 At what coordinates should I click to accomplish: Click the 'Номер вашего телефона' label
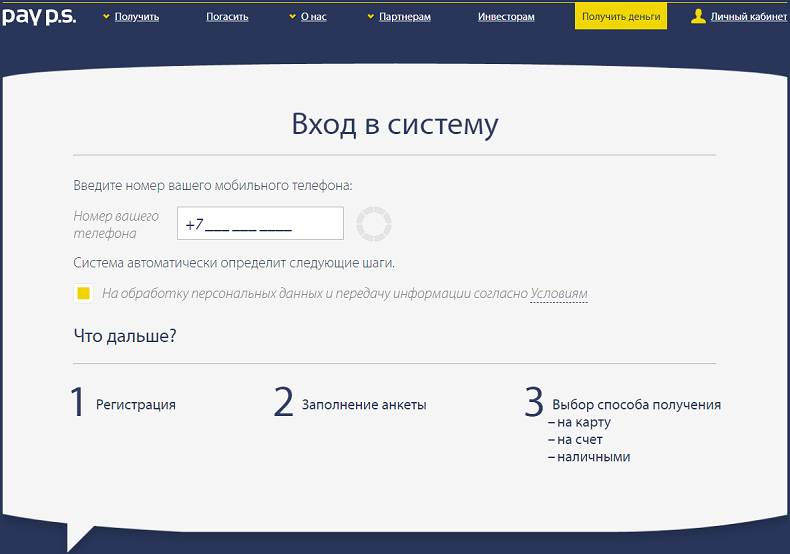point(116,225)
